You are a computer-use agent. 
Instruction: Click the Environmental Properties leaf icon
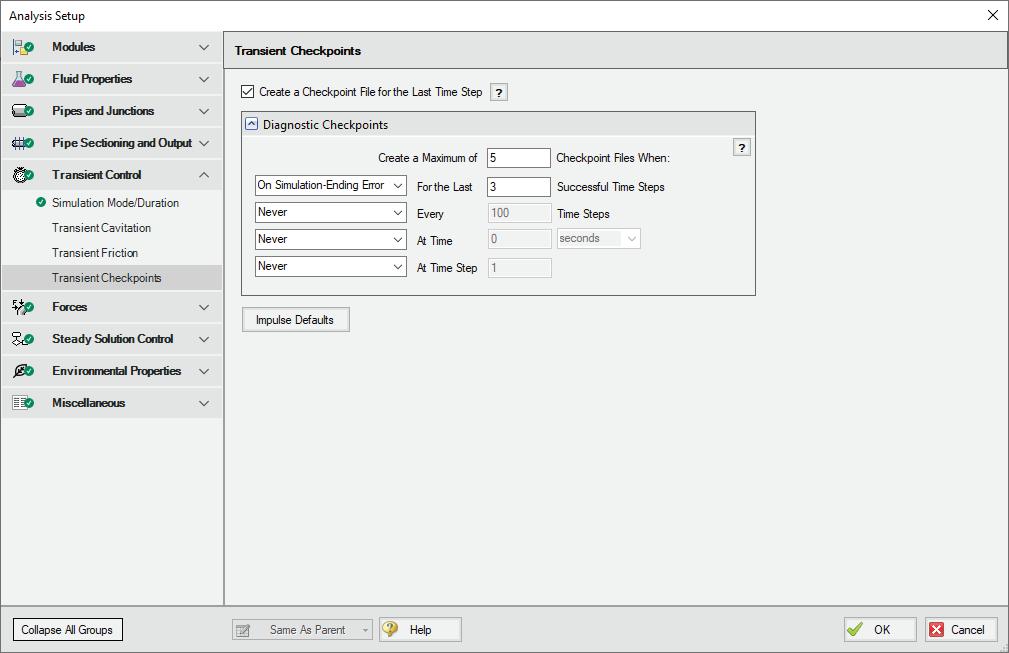[x=23, y=371]
